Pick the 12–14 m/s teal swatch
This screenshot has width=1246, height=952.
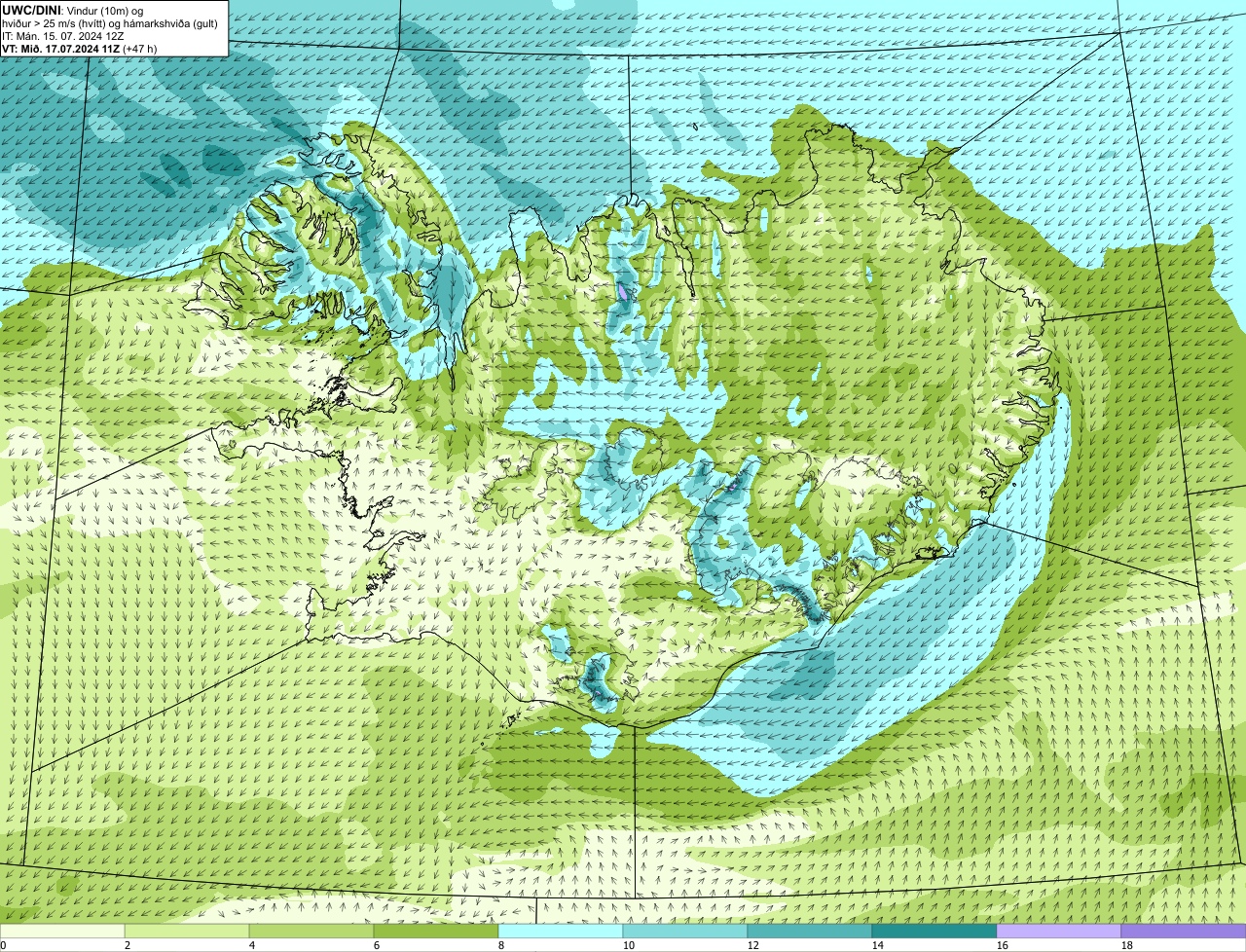810,931
